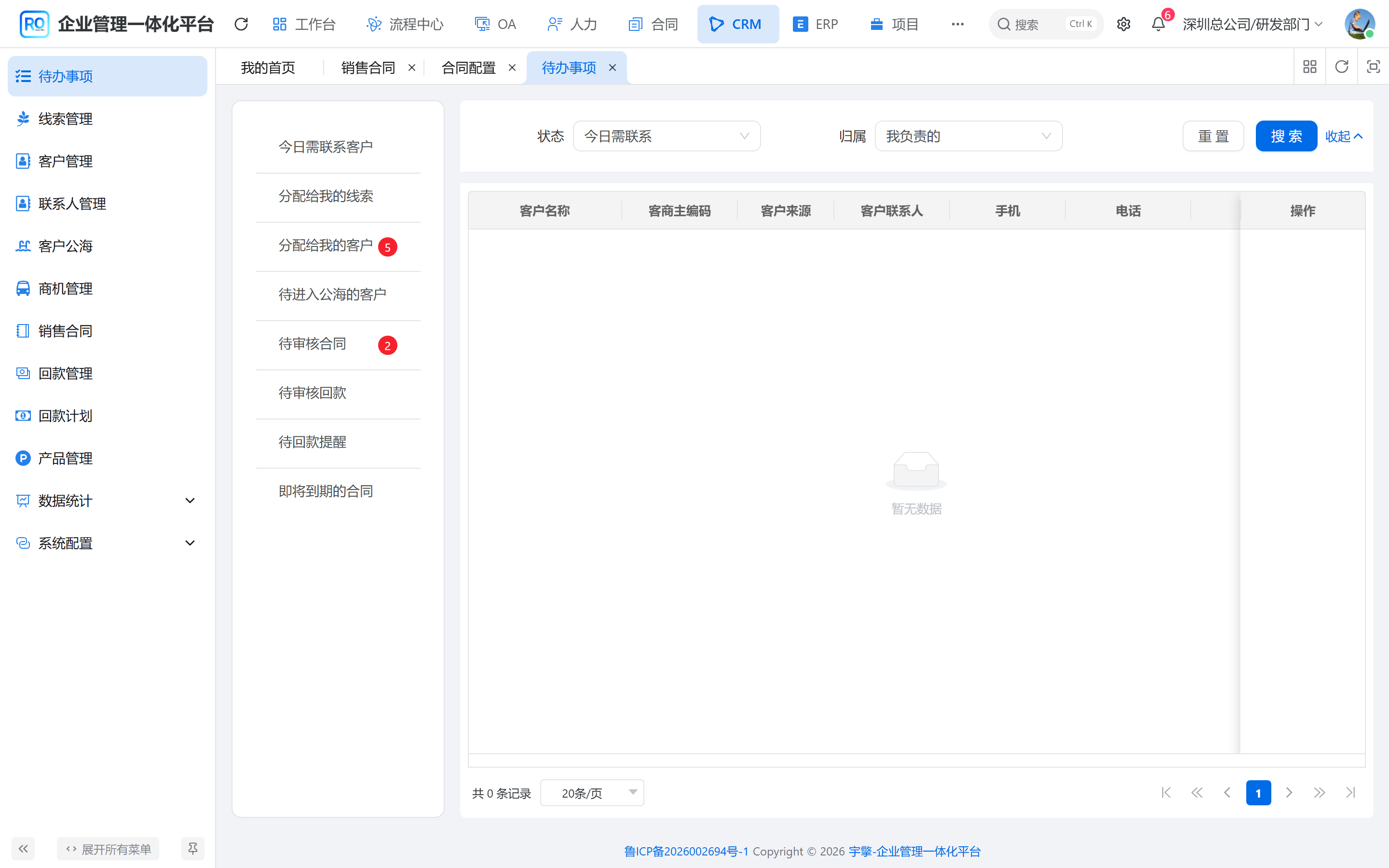Viewport: 1389px width, 868px height.
Task: Click 展开所有菜单 button
Action: coord(108,849)
